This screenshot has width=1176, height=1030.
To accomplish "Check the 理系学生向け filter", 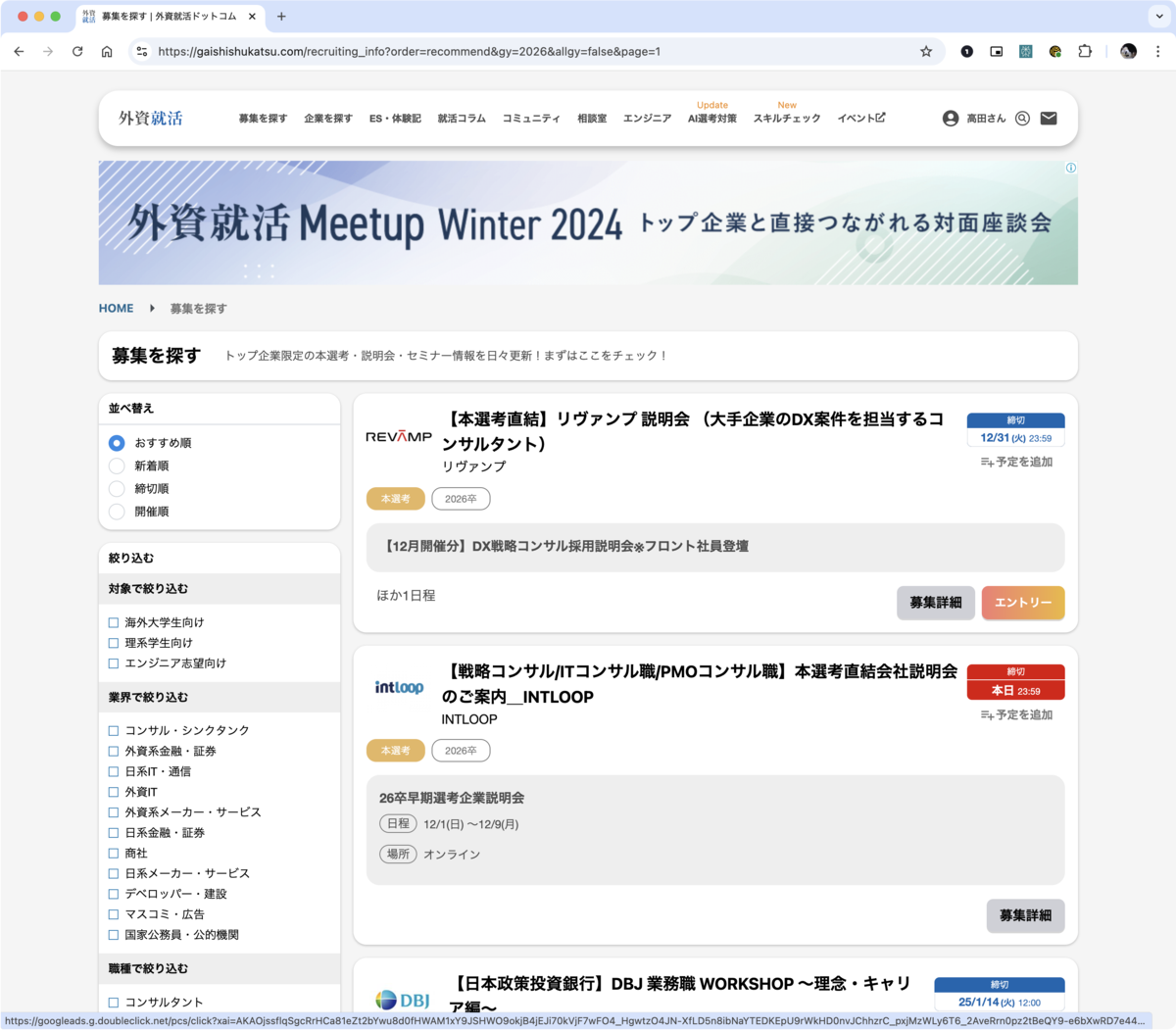I will [x=114, y=643].
